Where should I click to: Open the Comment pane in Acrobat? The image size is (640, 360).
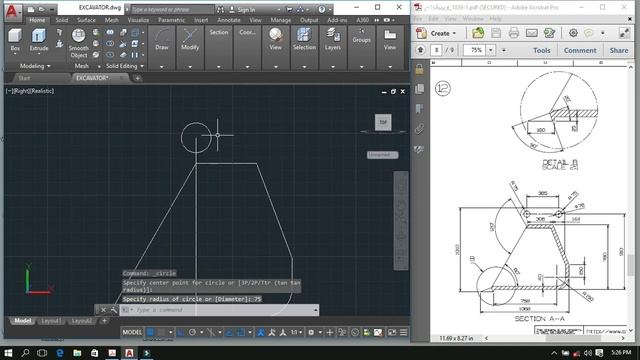click(x=580, y=50)
